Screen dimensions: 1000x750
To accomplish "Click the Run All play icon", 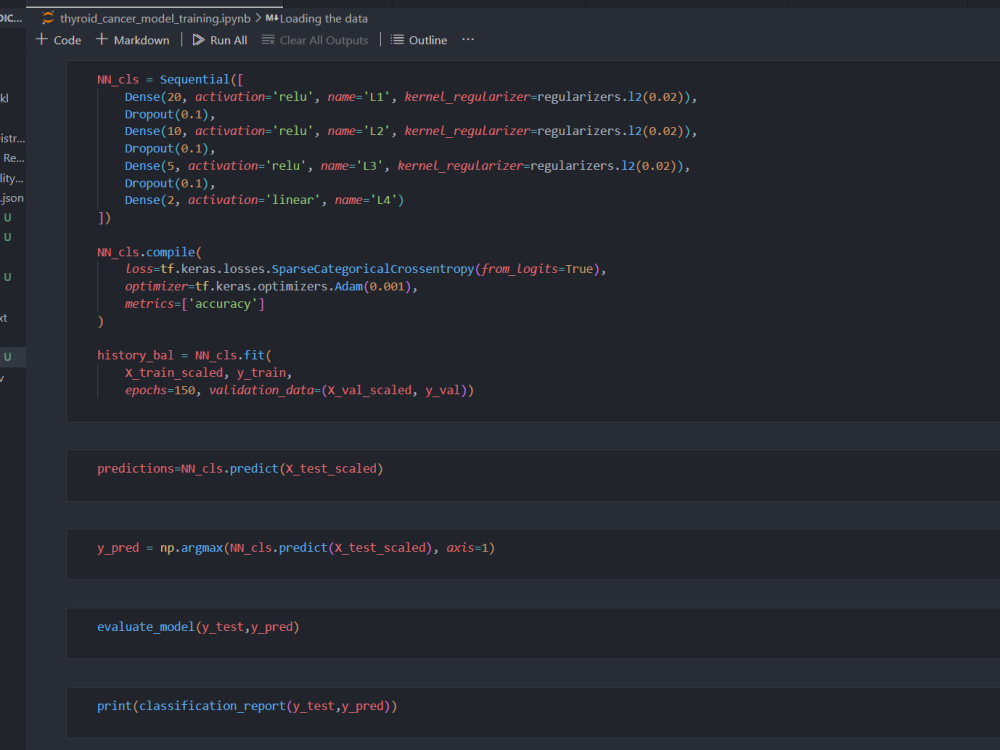I will point(198,40).
